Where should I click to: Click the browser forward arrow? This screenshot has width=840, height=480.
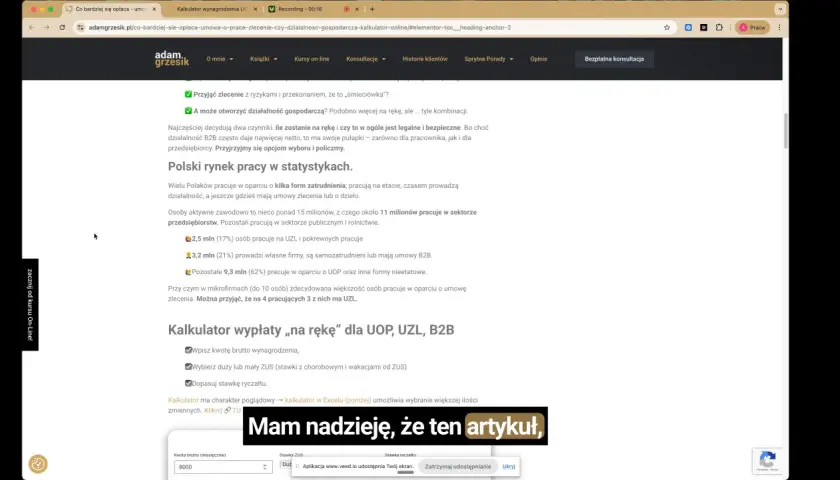(47, 27)
